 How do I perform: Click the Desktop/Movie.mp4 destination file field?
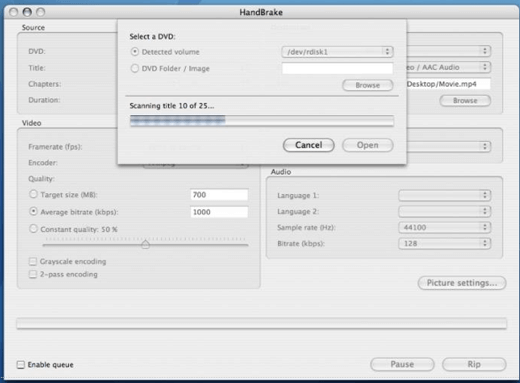[448, 84]
